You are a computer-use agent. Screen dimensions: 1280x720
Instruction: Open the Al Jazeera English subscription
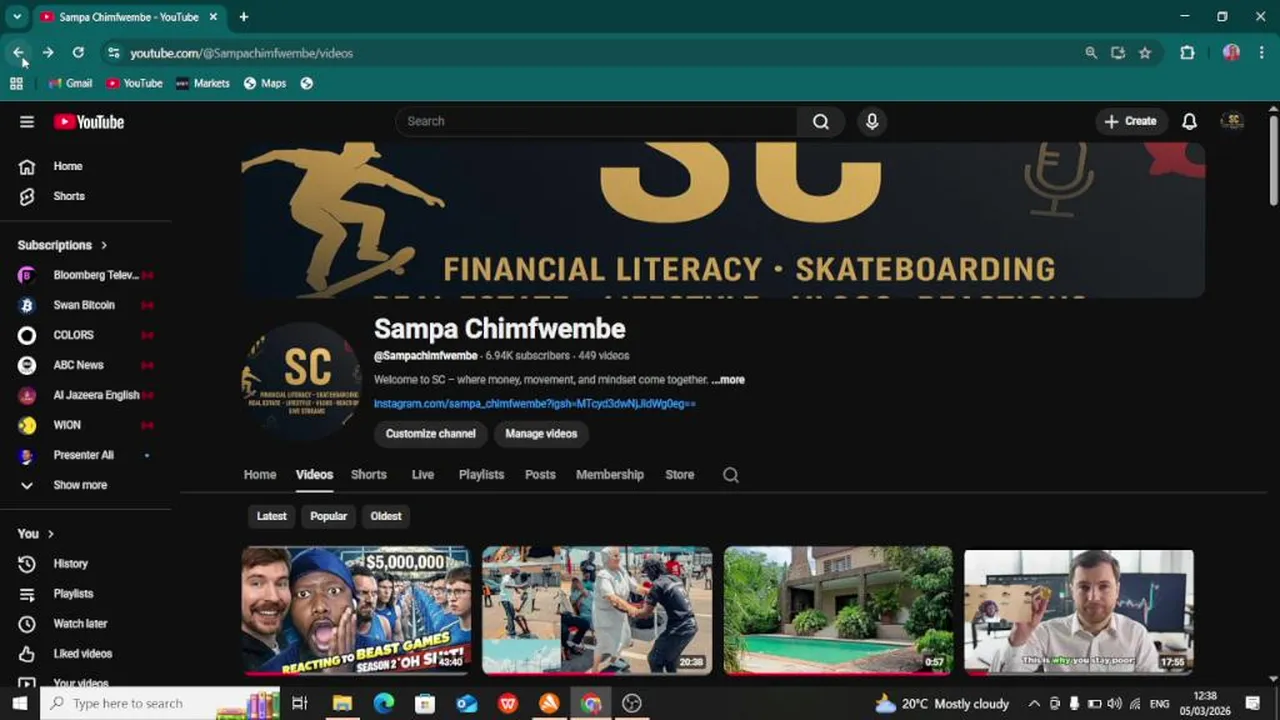[85, 395]
